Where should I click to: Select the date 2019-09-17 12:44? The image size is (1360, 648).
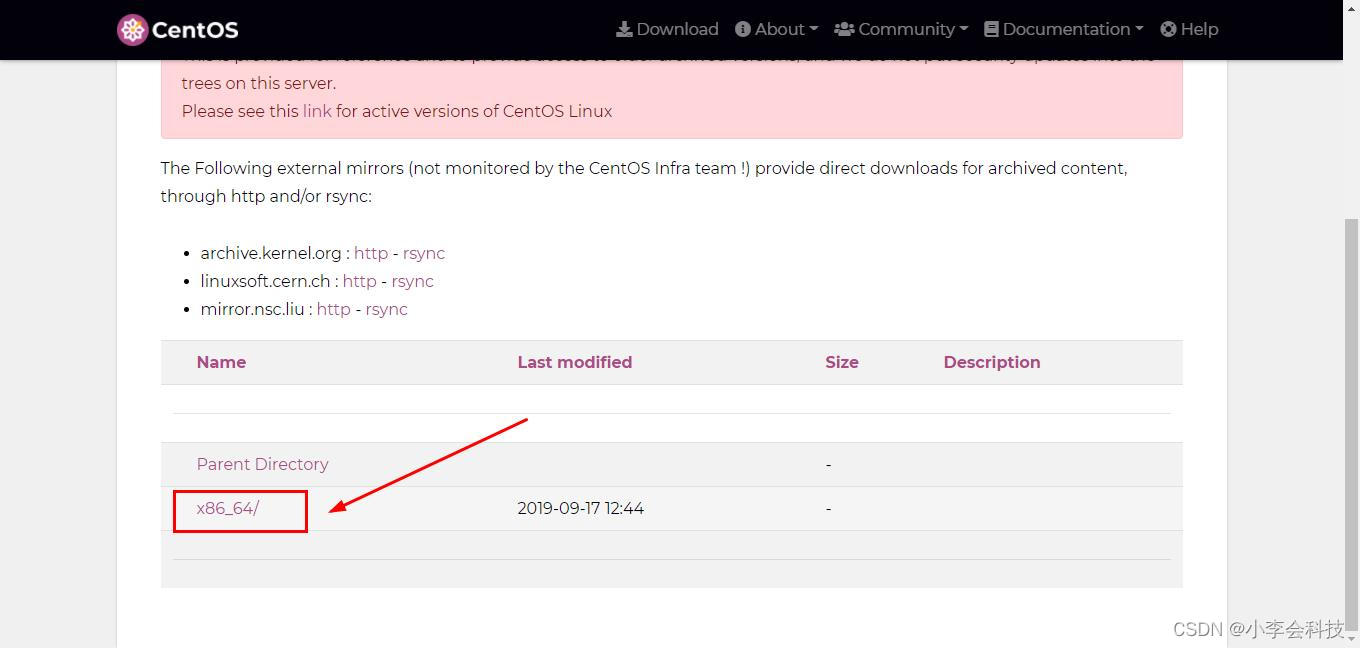pos(581,508)
